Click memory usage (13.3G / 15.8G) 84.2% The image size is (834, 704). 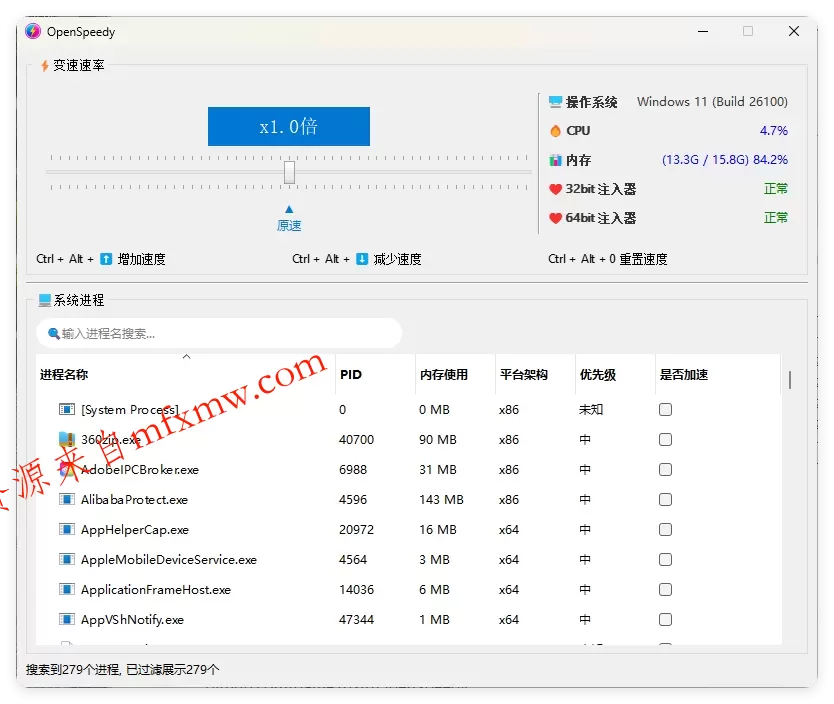point(724,160)
